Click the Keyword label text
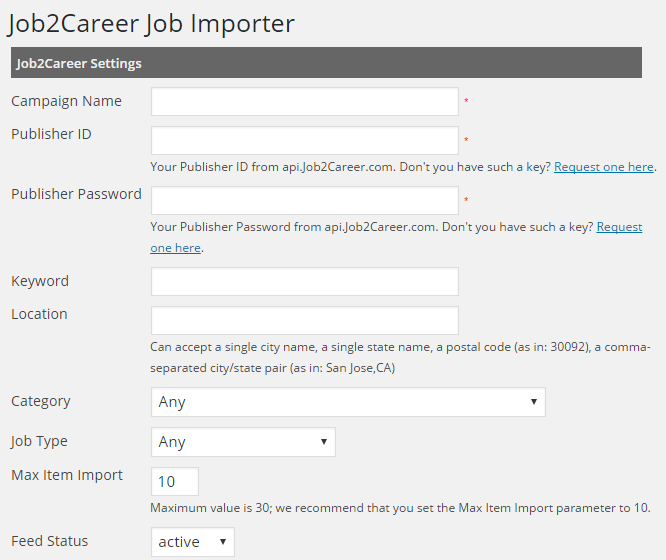The height and width of the screenshot is (560, 666). click(40, 281)
